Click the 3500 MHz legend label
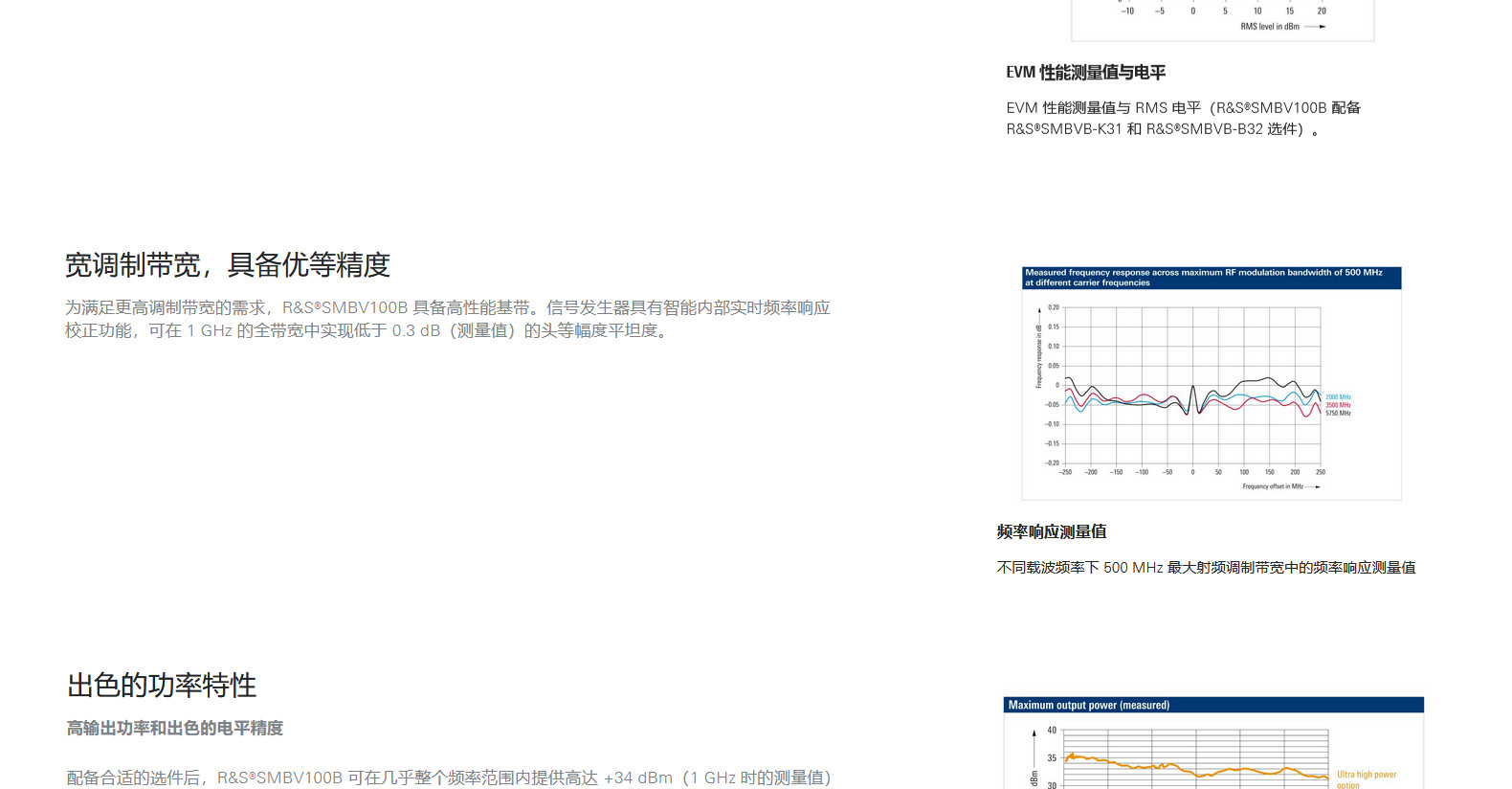The image size is (1512, 789). coord(1338,405)
